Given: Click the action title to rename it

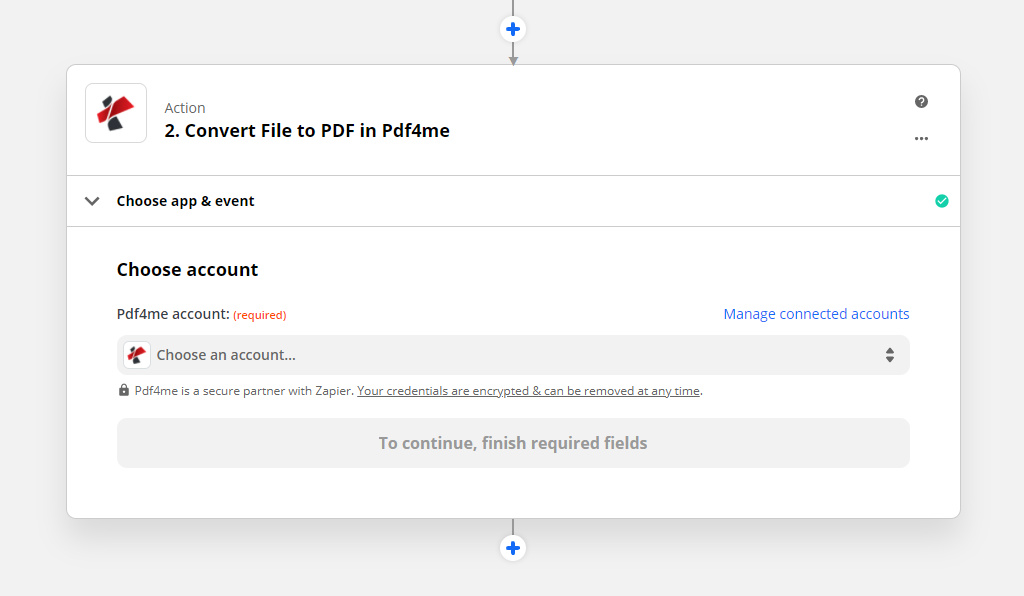Looking at the screenshot, I should pyautogui.click(x=307, y=130).
